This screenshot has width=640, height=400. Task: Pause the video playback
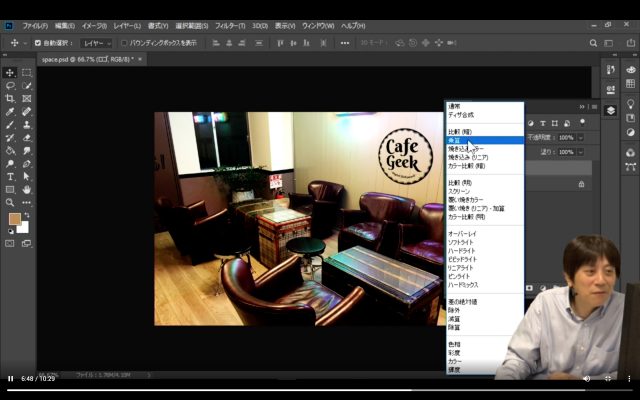[11, 378]
